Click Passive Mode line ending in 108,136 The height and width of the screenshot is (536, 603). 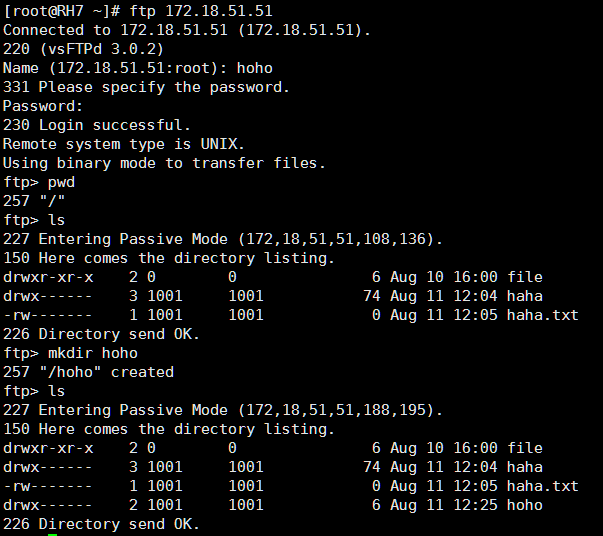pyautogui.click(x=222, y=239)
